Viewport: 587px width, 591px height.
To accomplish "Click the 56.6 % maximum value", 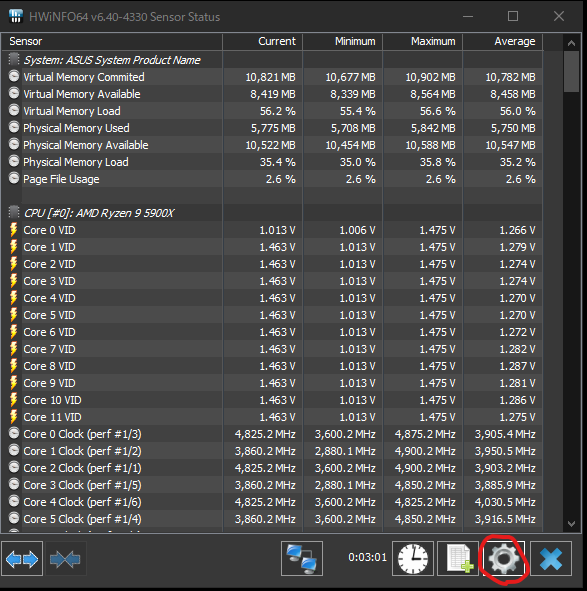I will (438, 111).
